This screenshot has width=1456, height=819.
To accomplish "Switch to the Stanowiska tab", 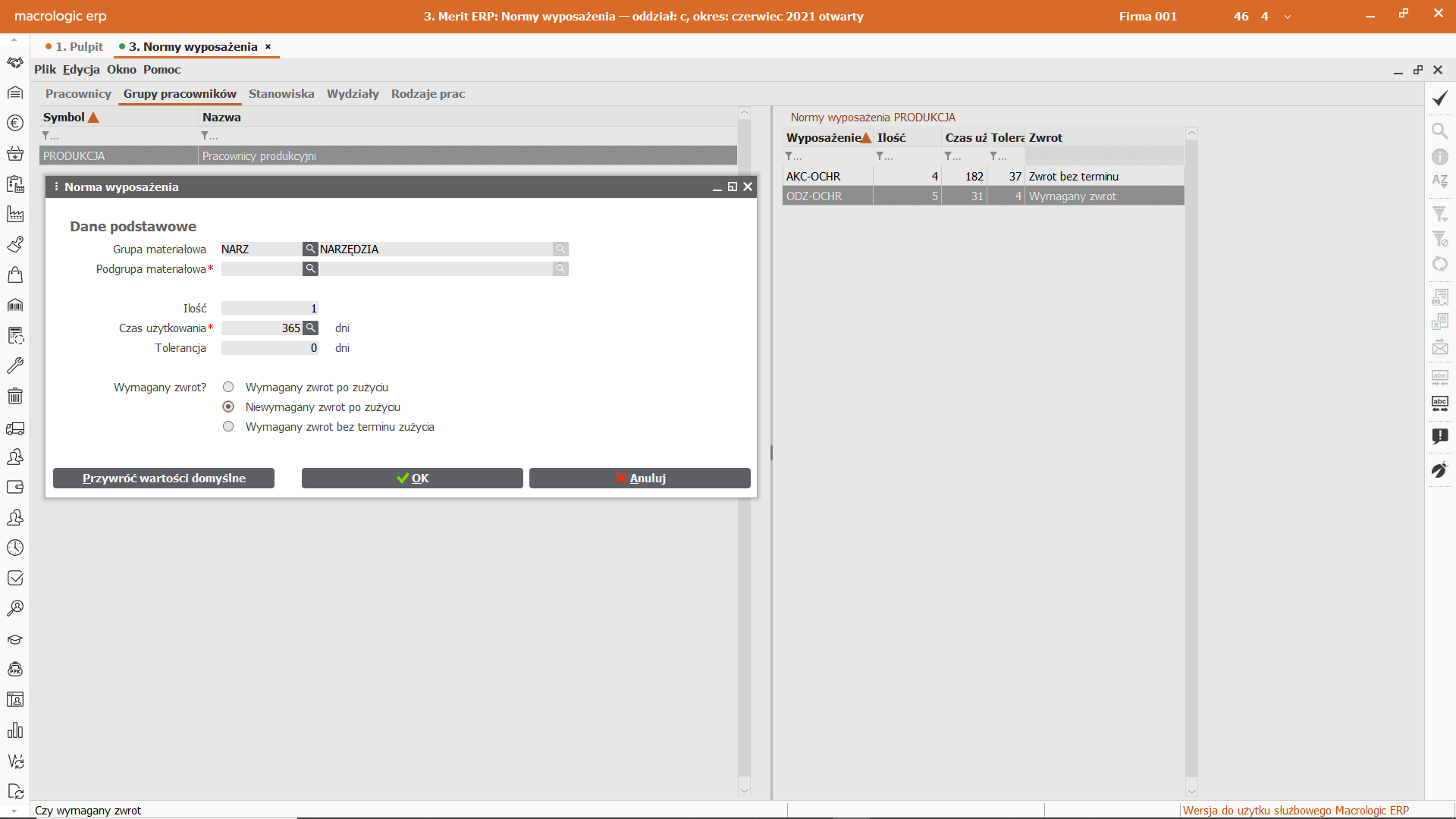I will tap(281, 93).
